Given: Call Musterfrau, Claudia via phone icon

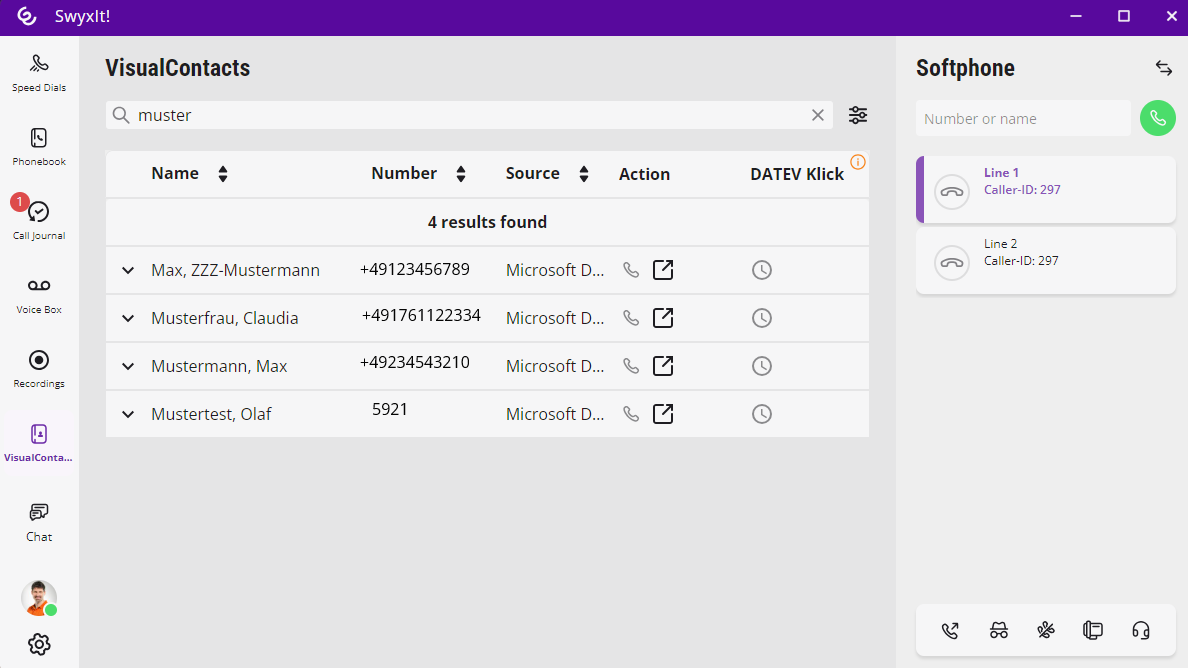Looking at the screenshot, I should 631,318.
